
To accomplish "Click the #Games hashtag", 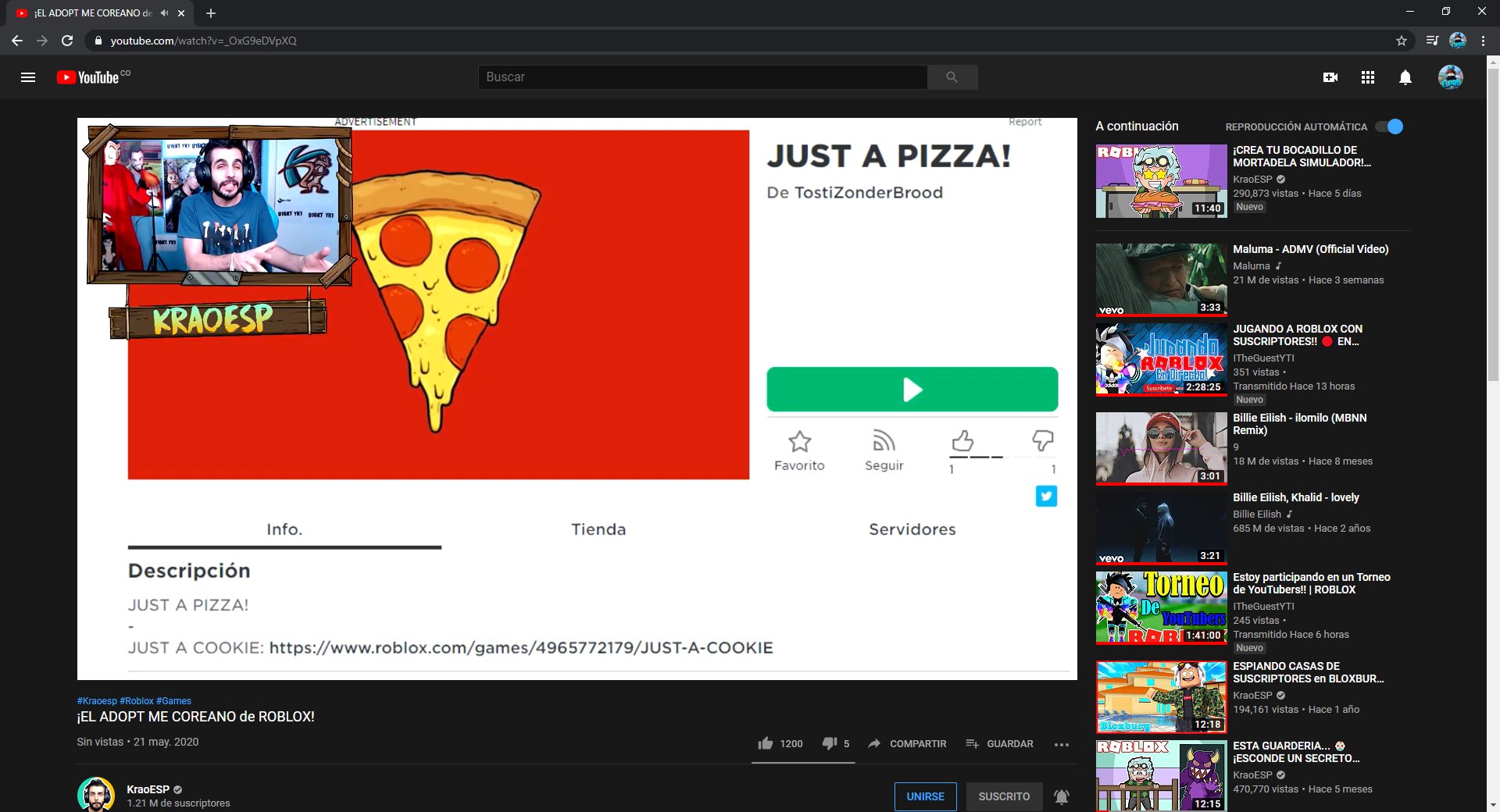I will 173,701.
